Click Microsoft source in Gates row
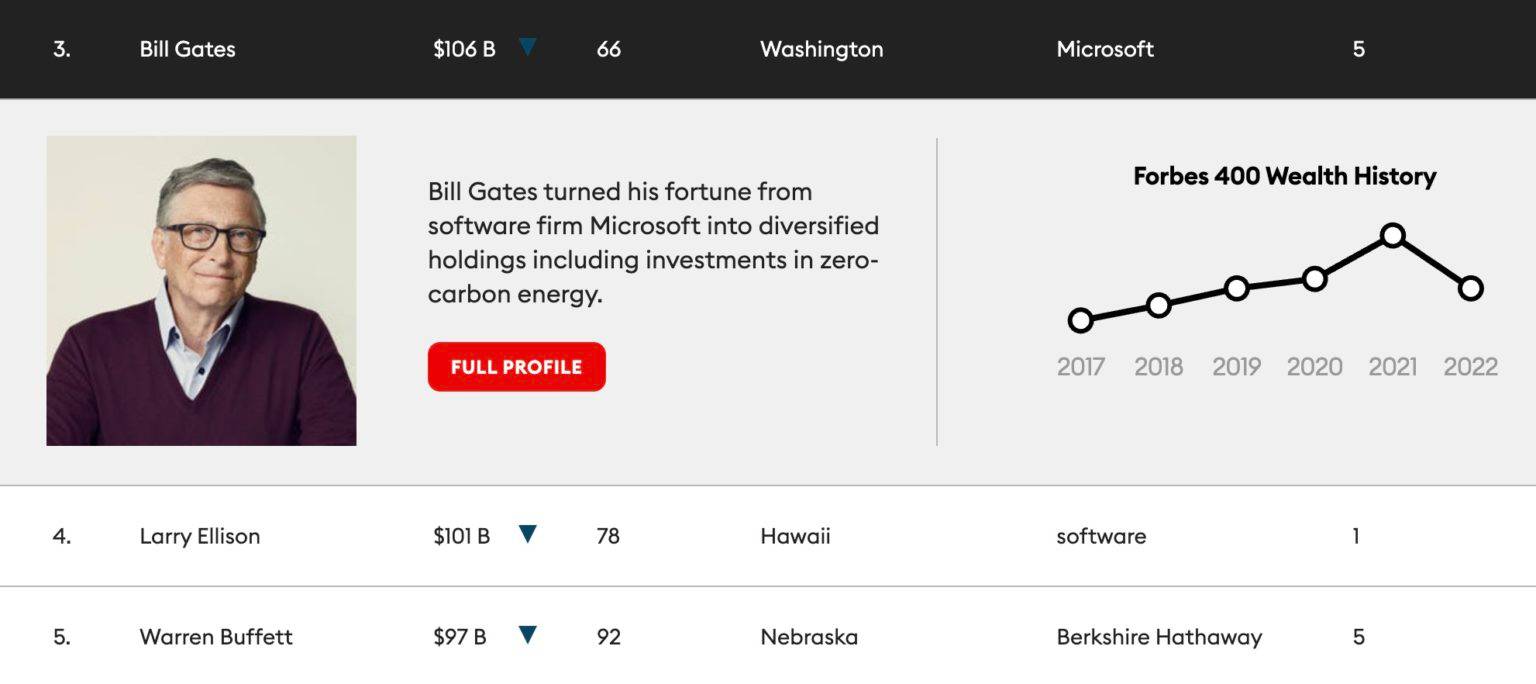The height and width of the screenshot is (684, 1536). tap(1105, 49)
